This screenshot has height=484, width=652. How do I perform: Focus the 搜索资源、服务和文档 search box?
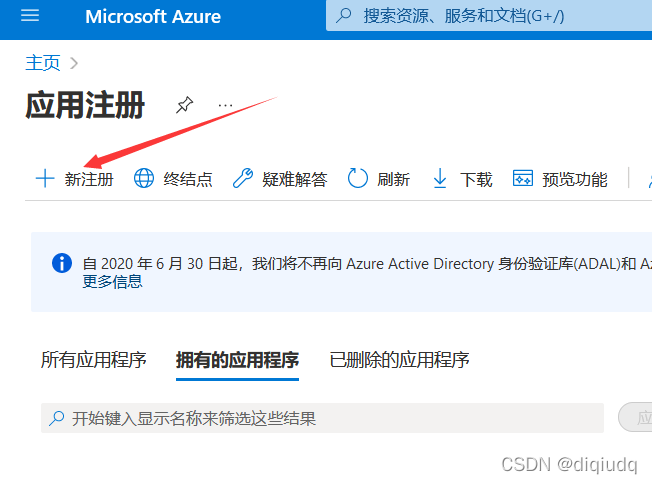point(489,16)
